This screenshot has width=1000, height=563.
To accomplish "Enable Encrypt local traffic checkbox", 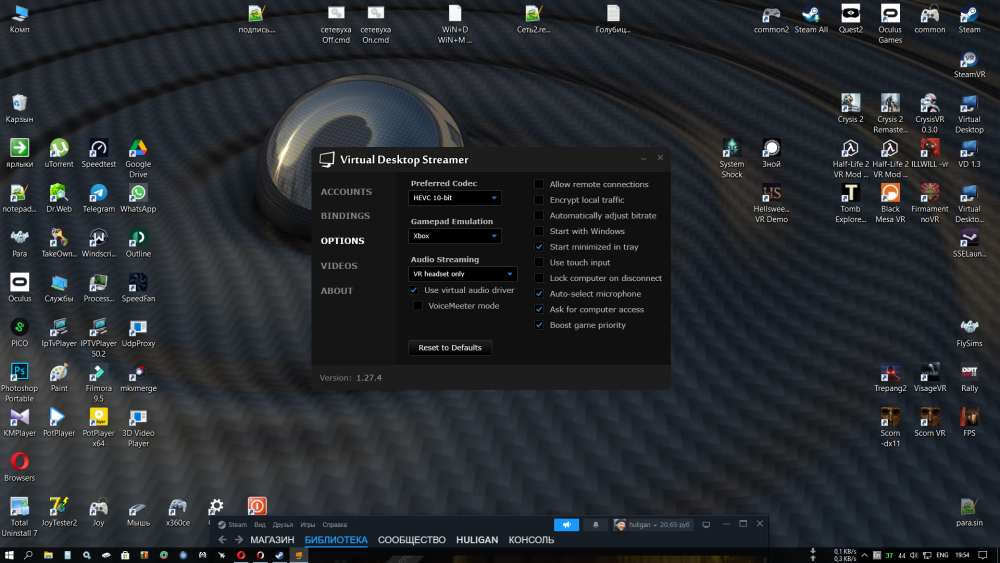I will click(539, 200).
